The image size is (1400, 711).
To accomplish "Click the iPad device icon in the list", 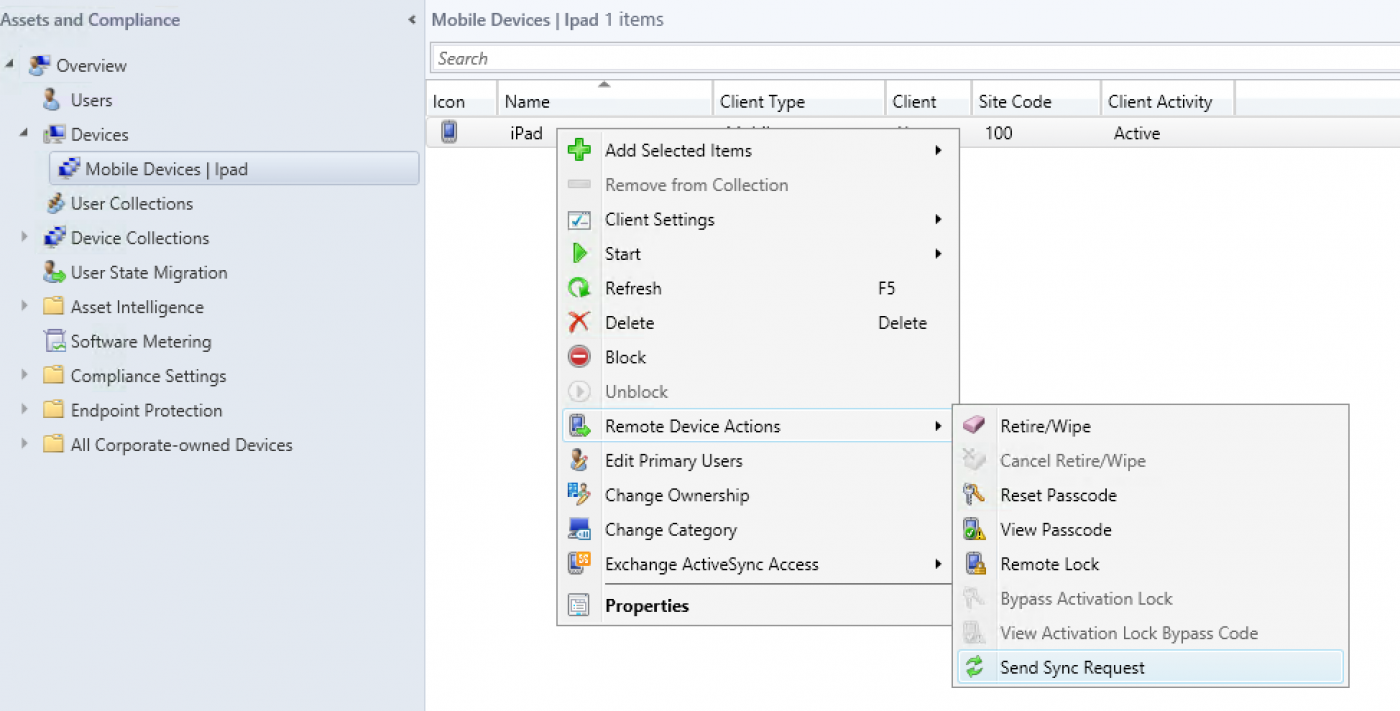I will pyautogui.click(x=448, y=131).
